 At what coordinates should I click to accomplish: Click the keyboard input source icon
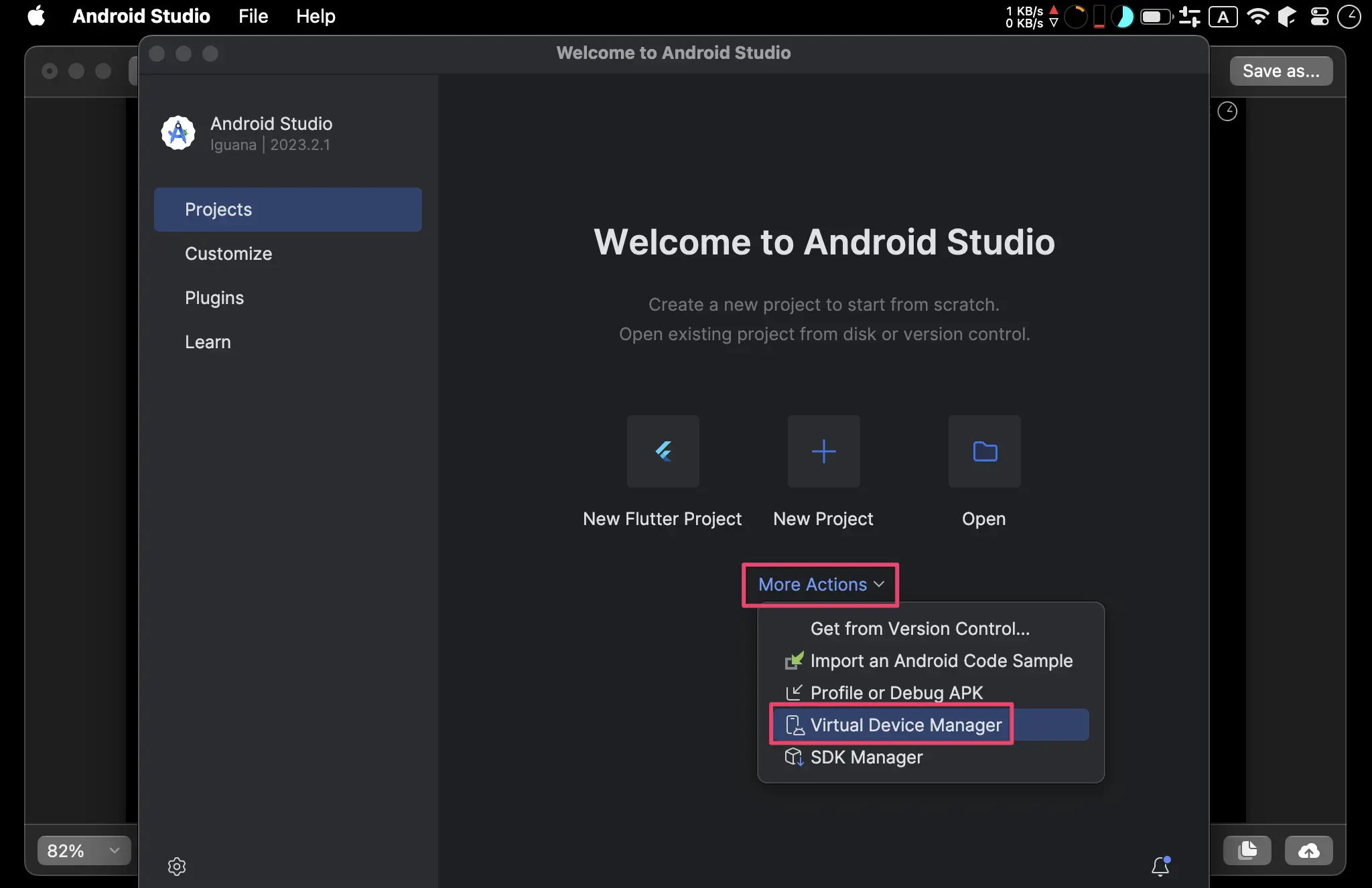tap(1223, 16)
